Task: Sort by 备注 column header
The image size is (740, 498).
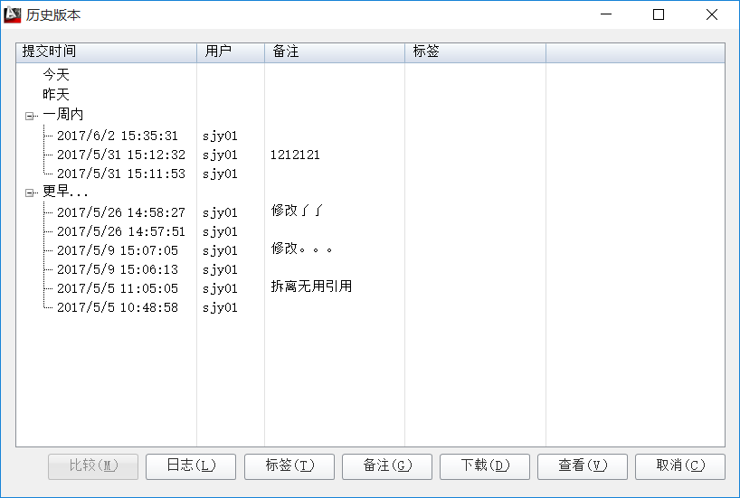Action: click(334, 52)
